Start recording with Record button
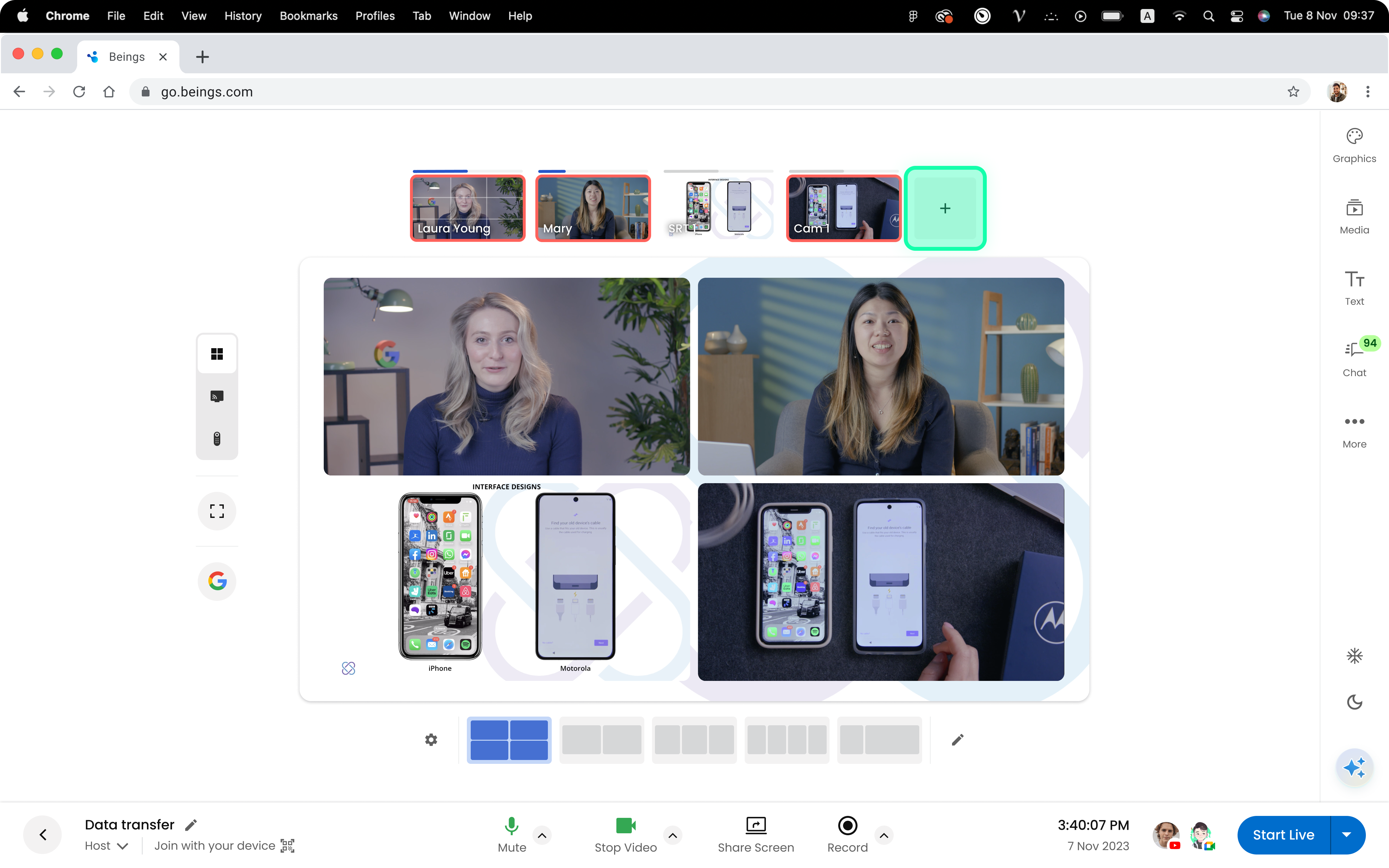Screen dimensions: 1389x868 [x=847, y=835]
